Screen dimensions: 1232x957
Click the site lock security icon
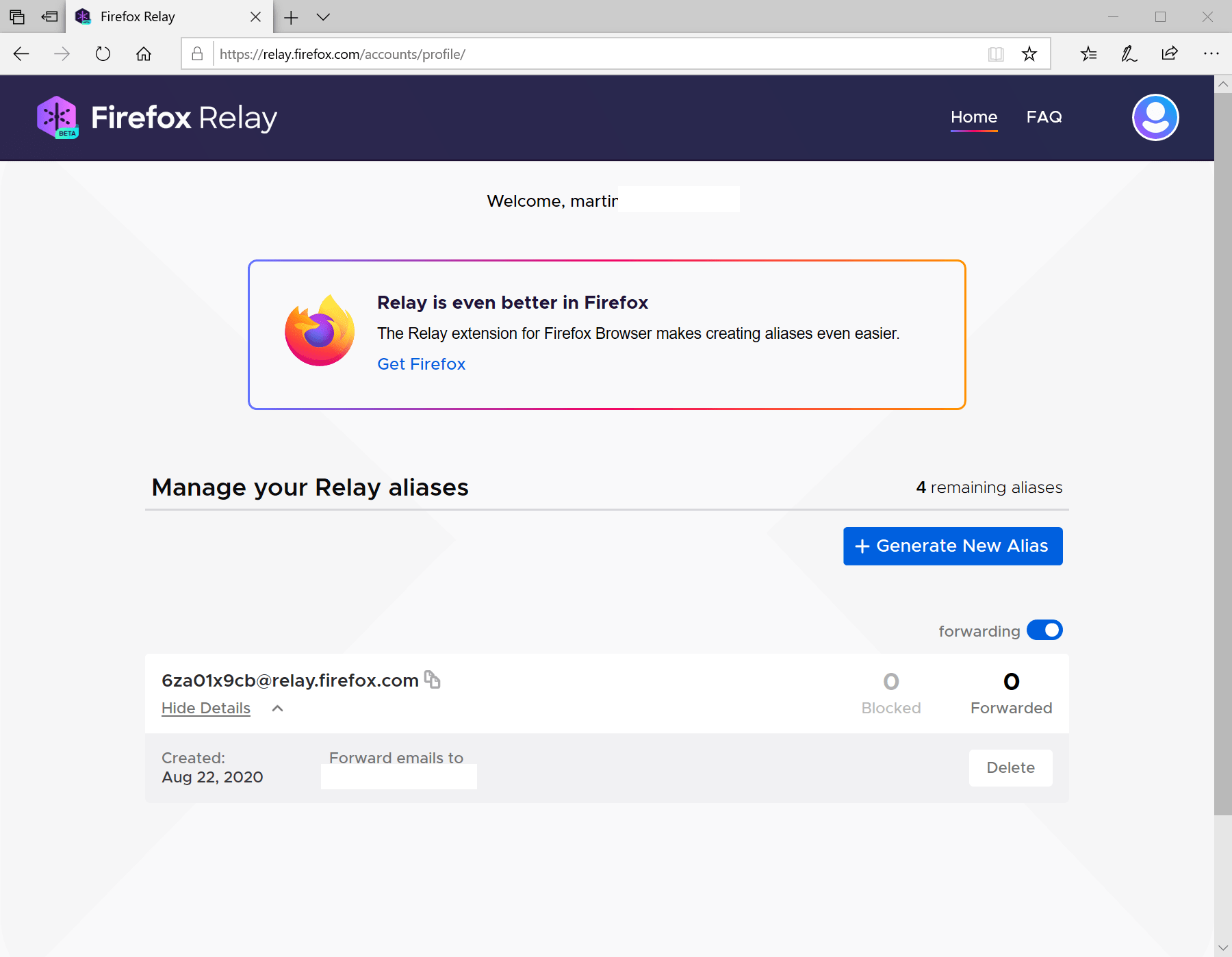[x=197, y=54]
